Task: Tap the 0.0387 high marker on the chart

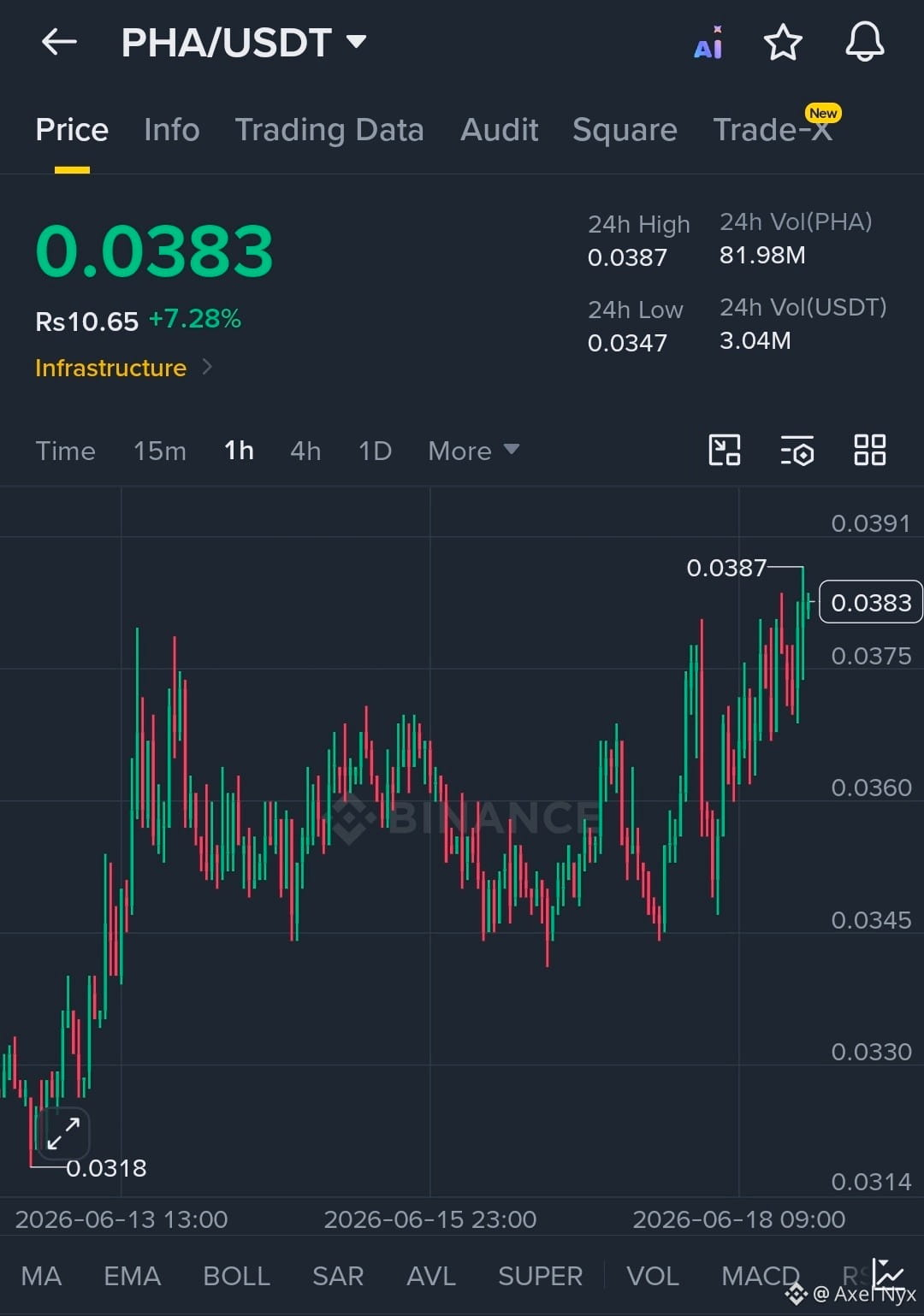Action: 726,568
